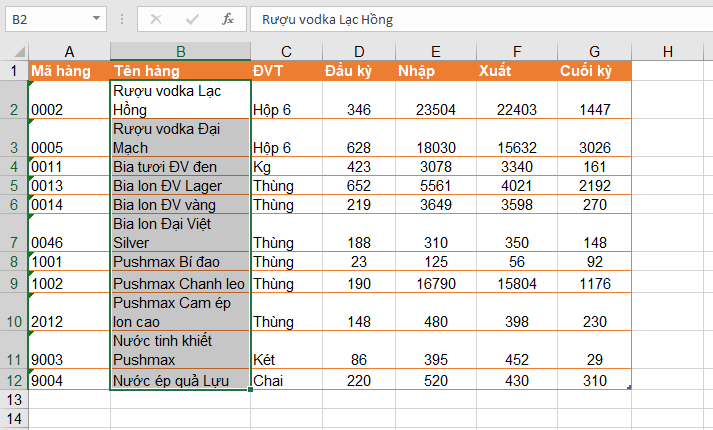Click the 'Tên hàng' header cell
Image resolution: width=713 pixels, height=430 pixels.
click(181, 71)
